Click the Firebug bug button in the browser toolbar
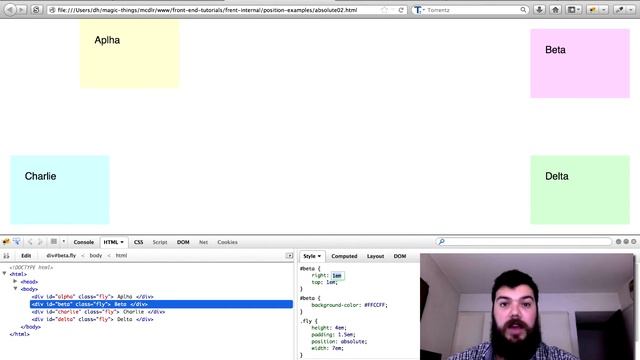Screen dimensions: 640x360 593,9
